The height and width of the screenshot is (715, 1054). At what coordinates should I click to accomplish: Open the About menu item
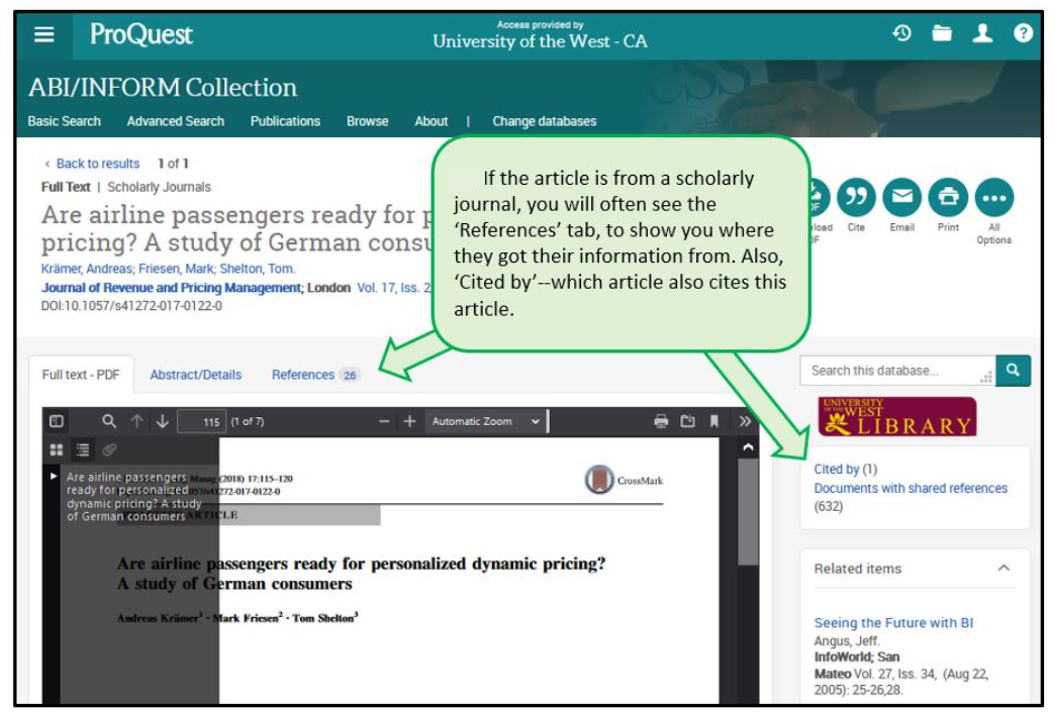pos(431,121)
